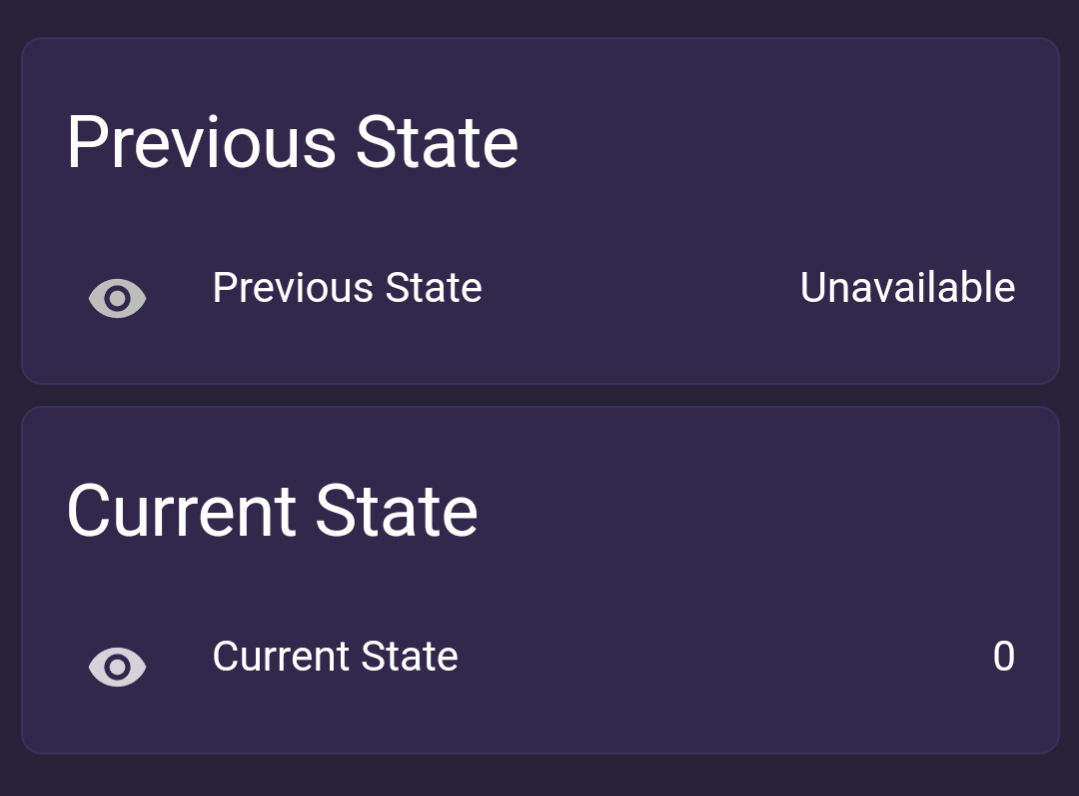Select the large "Previous State" card heading
The width and height of the screenshot is (1079, 796).
pos(292,143)
